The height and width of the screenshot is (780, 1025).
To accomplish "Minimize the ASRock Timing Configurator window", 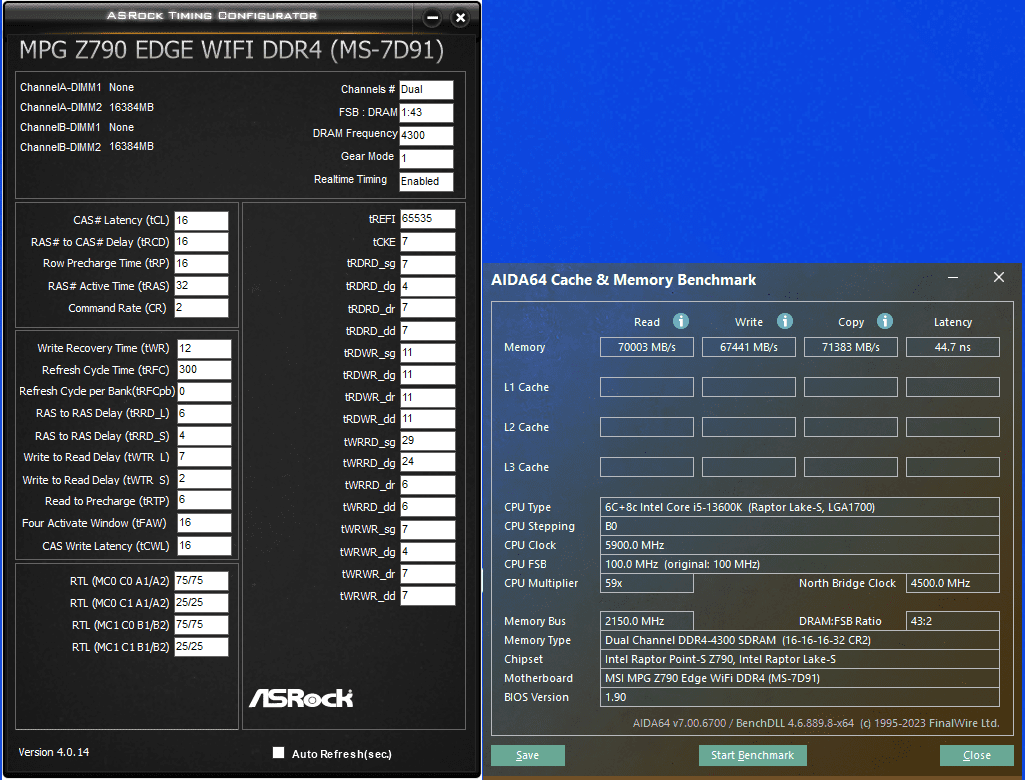I will click(432, 18).
